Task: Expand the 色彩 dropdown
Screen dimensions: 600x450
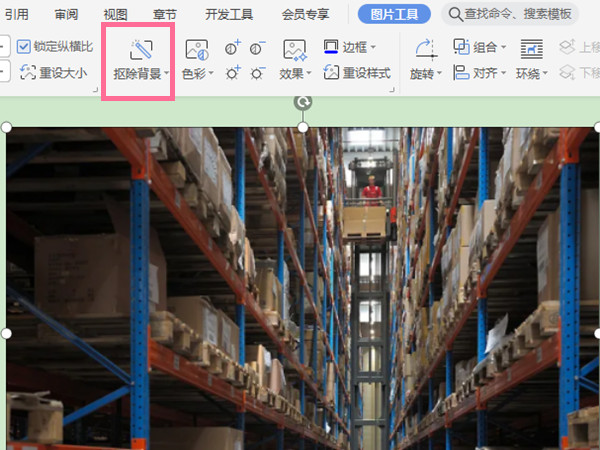Action: point(211,73)
